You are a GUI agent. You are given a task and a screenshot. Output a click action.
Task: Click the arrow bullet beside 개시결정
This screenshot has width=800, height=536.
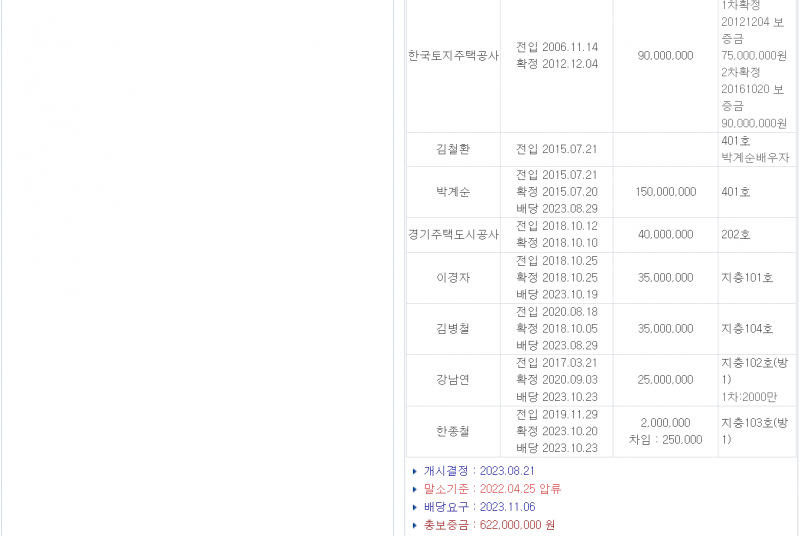[415, 471]
